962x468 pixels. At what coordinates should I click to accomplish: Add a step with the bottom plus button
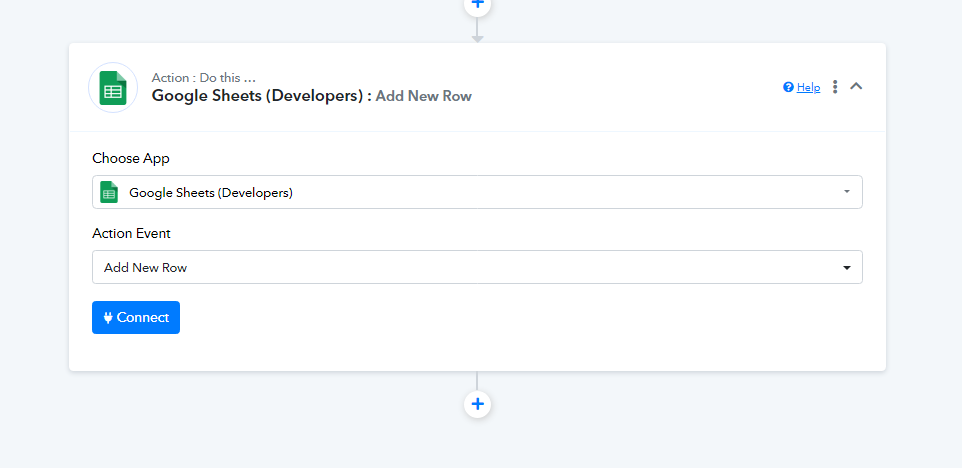point(477,404)
